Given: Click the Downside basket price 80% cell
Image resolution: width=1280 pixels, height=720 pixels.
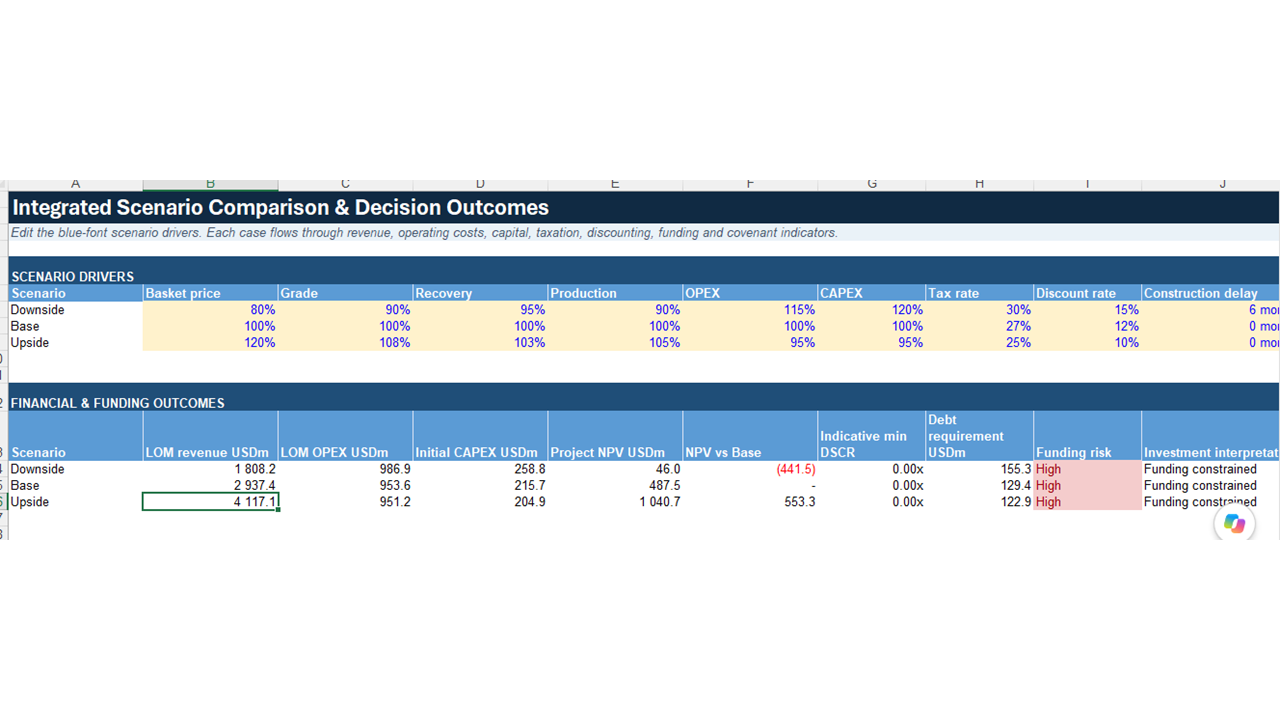Looking at the screenshot, I should pos(210,310).
